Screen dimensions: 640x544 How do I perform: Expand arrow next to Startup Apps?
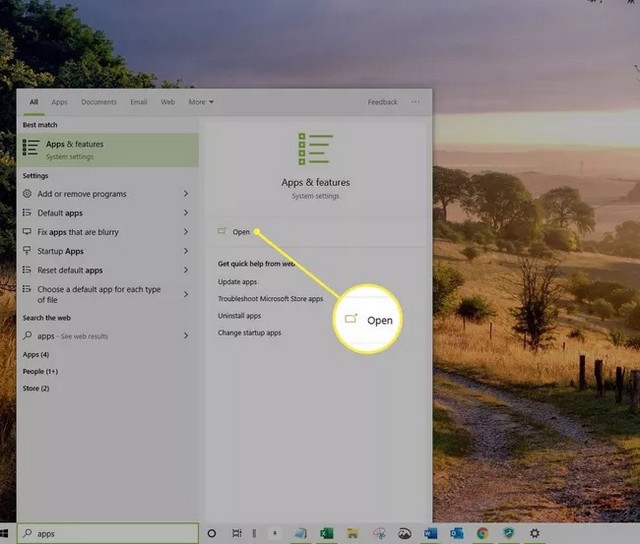(186, 251)
